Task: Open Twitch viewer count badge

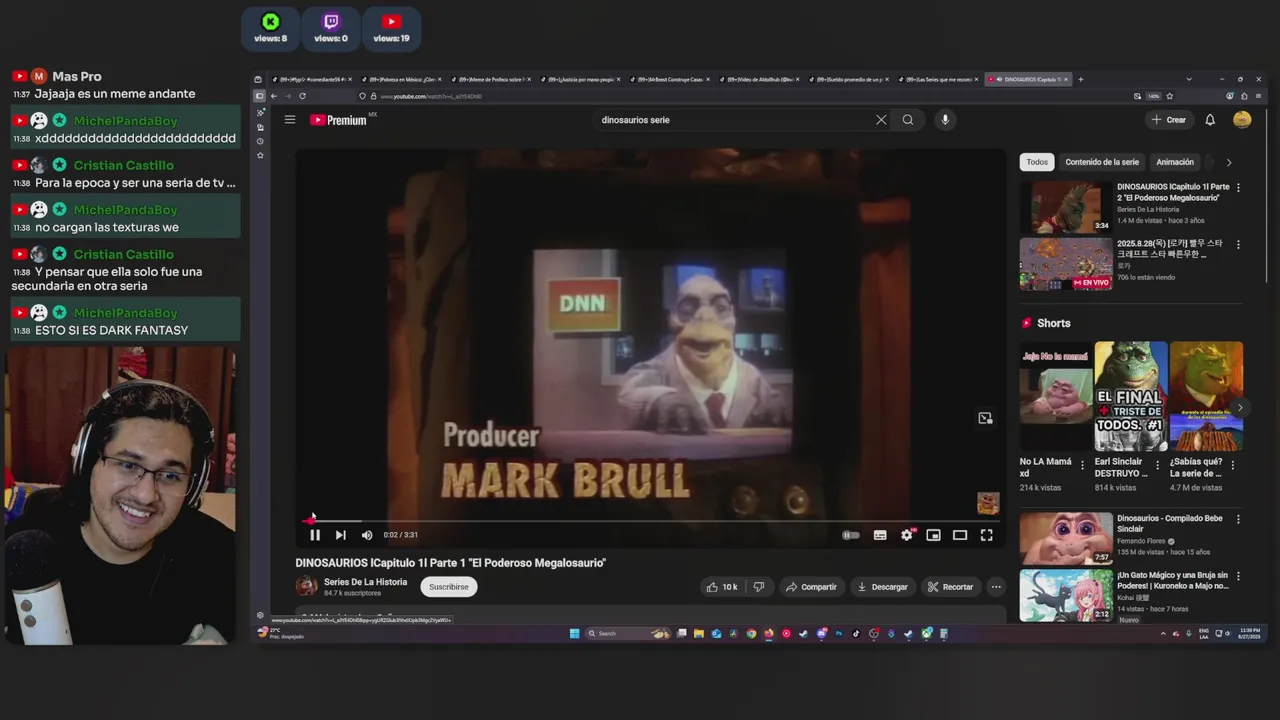Action: point(331,28)
